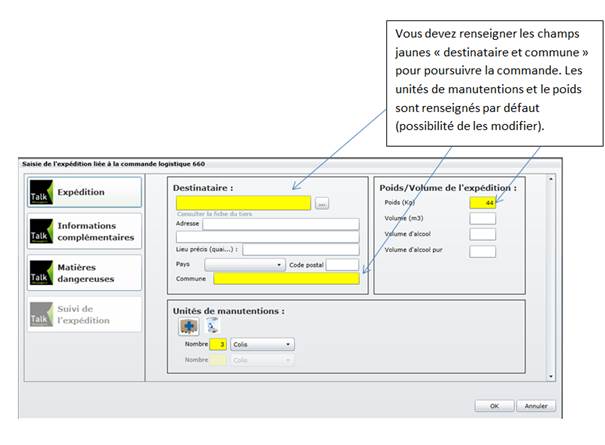Click the icon next to the add button
605x445 pixels.
tap(212, 325)
